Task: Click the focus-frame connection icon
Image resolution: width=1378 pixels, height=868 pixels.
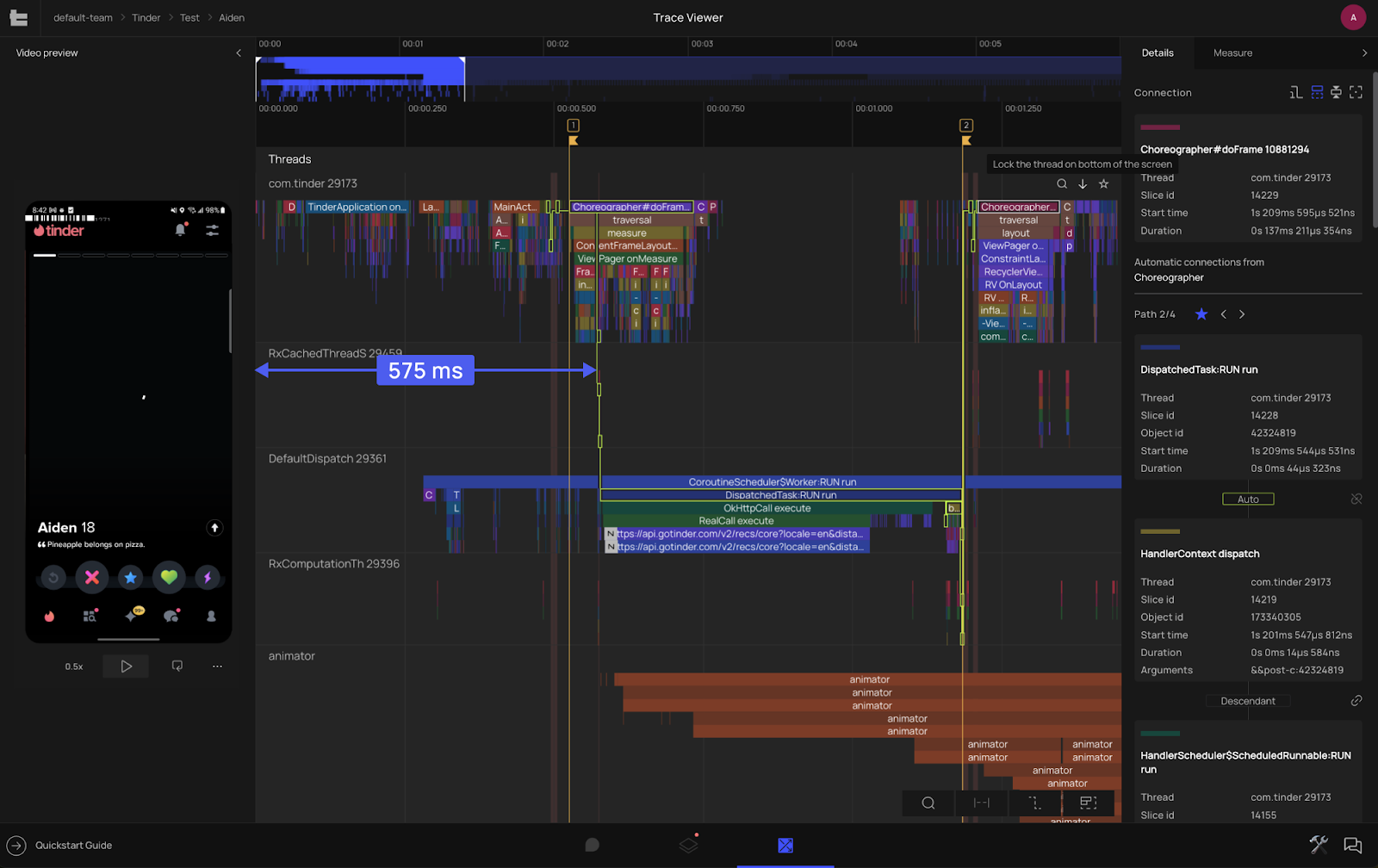Action: click(x=1356, y=92)
